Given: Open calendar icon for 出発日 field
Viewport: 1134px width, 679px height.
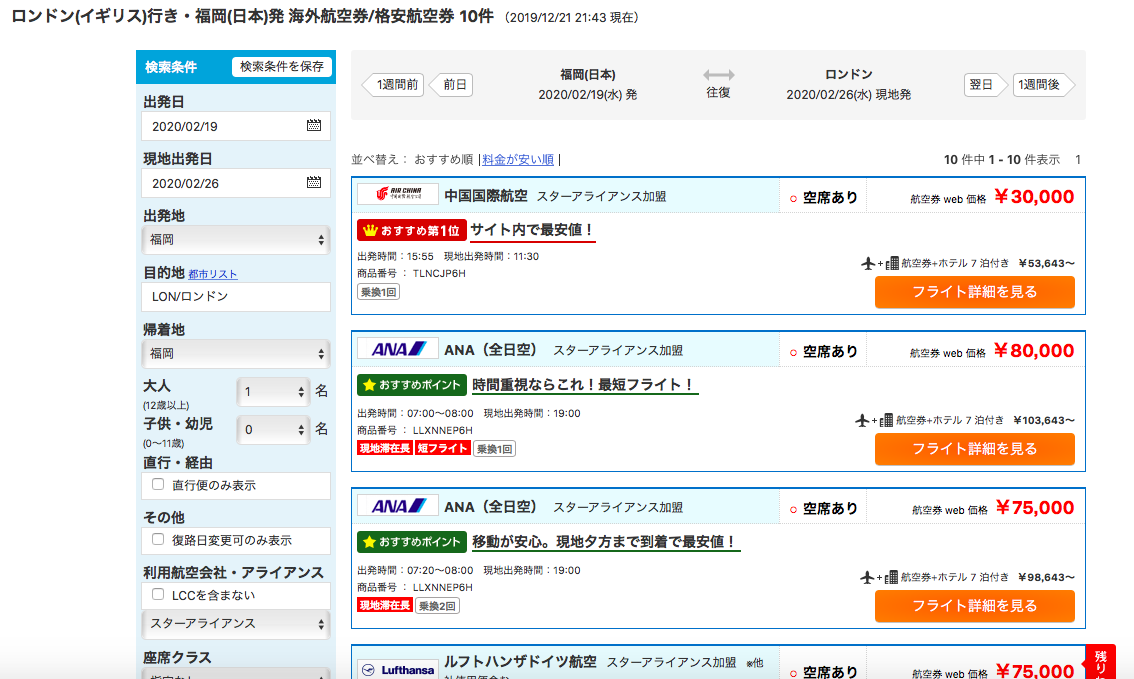Looking at the screenshot, I should [x=314, y=125].
